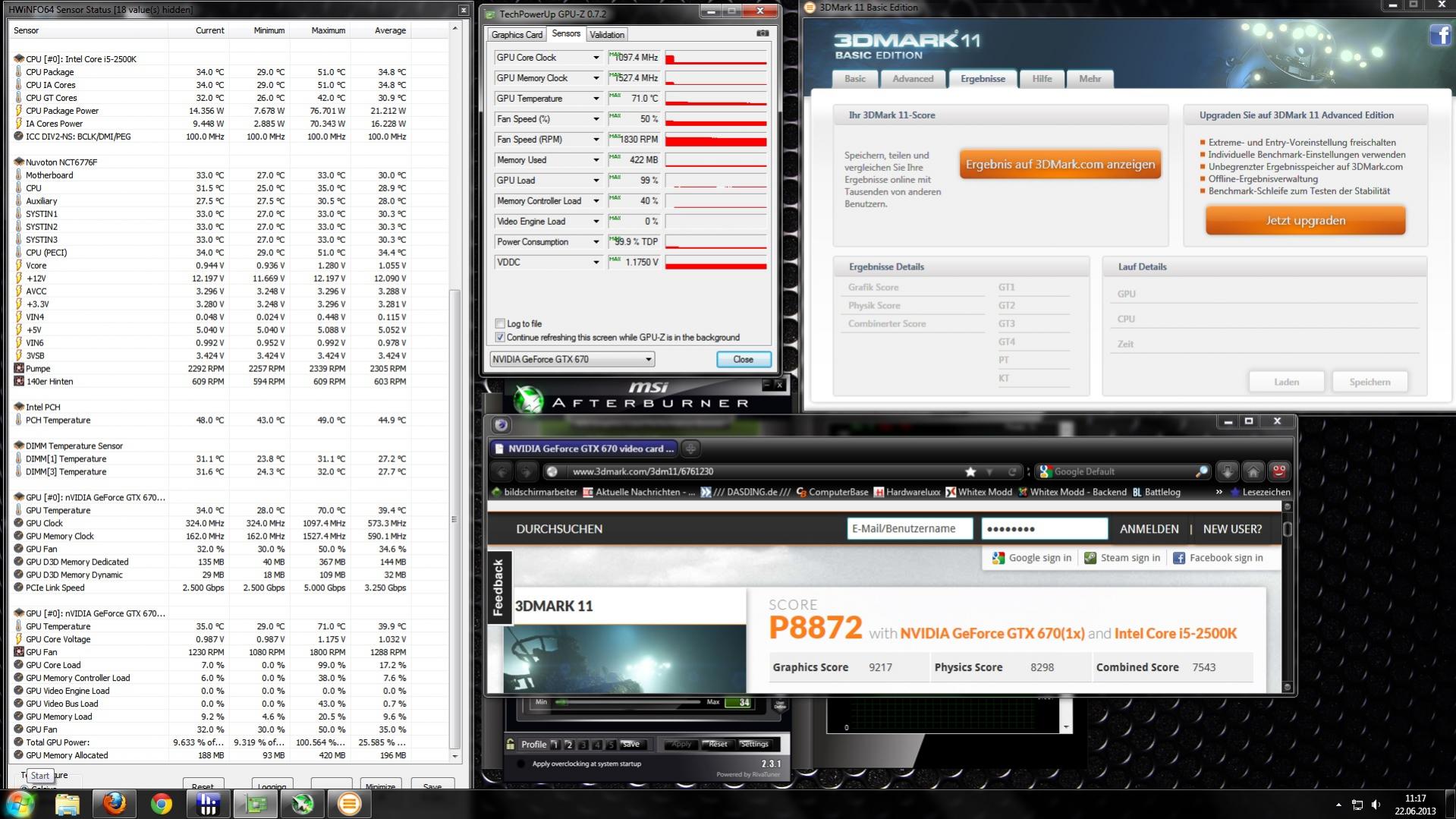This screenshot has width=1456, height=819.
Task: Switch to 3DMark 11 in the taskbar
Action: [349, 804]
